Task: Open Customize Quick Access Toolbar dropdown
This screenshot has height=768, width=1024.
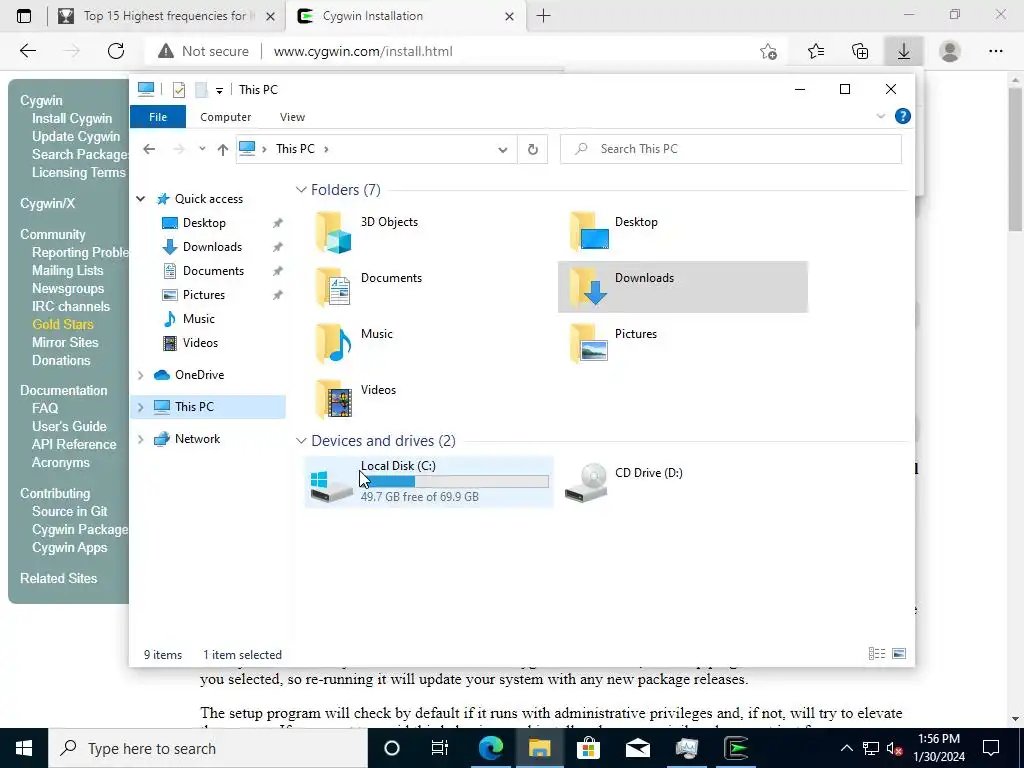Action: [219, 90]
